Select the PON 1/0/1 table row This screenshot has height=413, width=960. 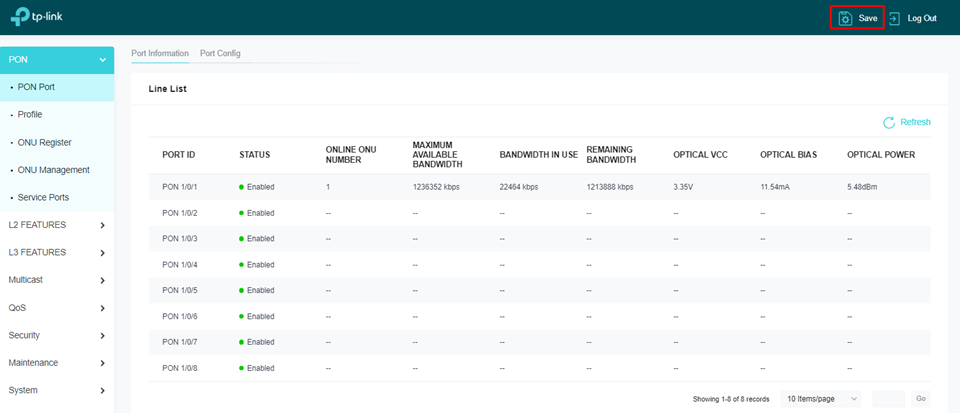(x=538, y=187)
